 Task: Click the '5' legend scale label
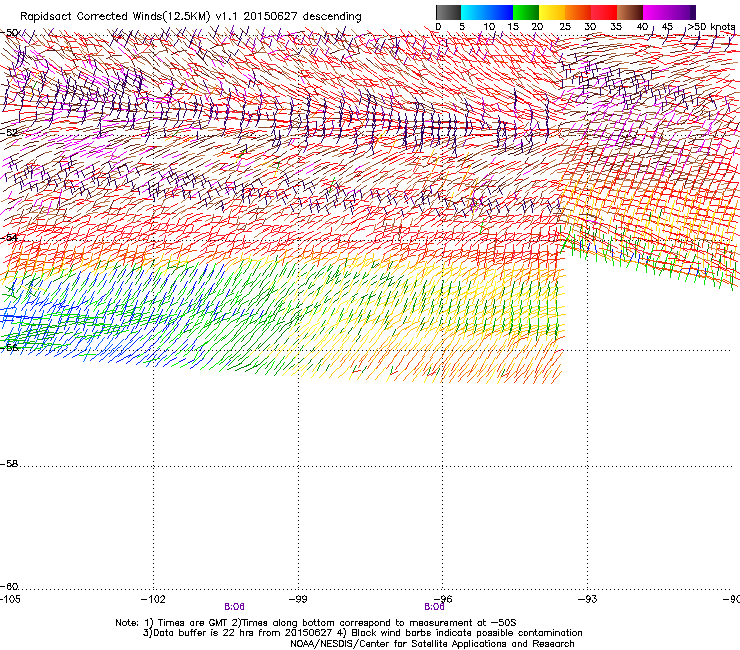coord(462,27)
